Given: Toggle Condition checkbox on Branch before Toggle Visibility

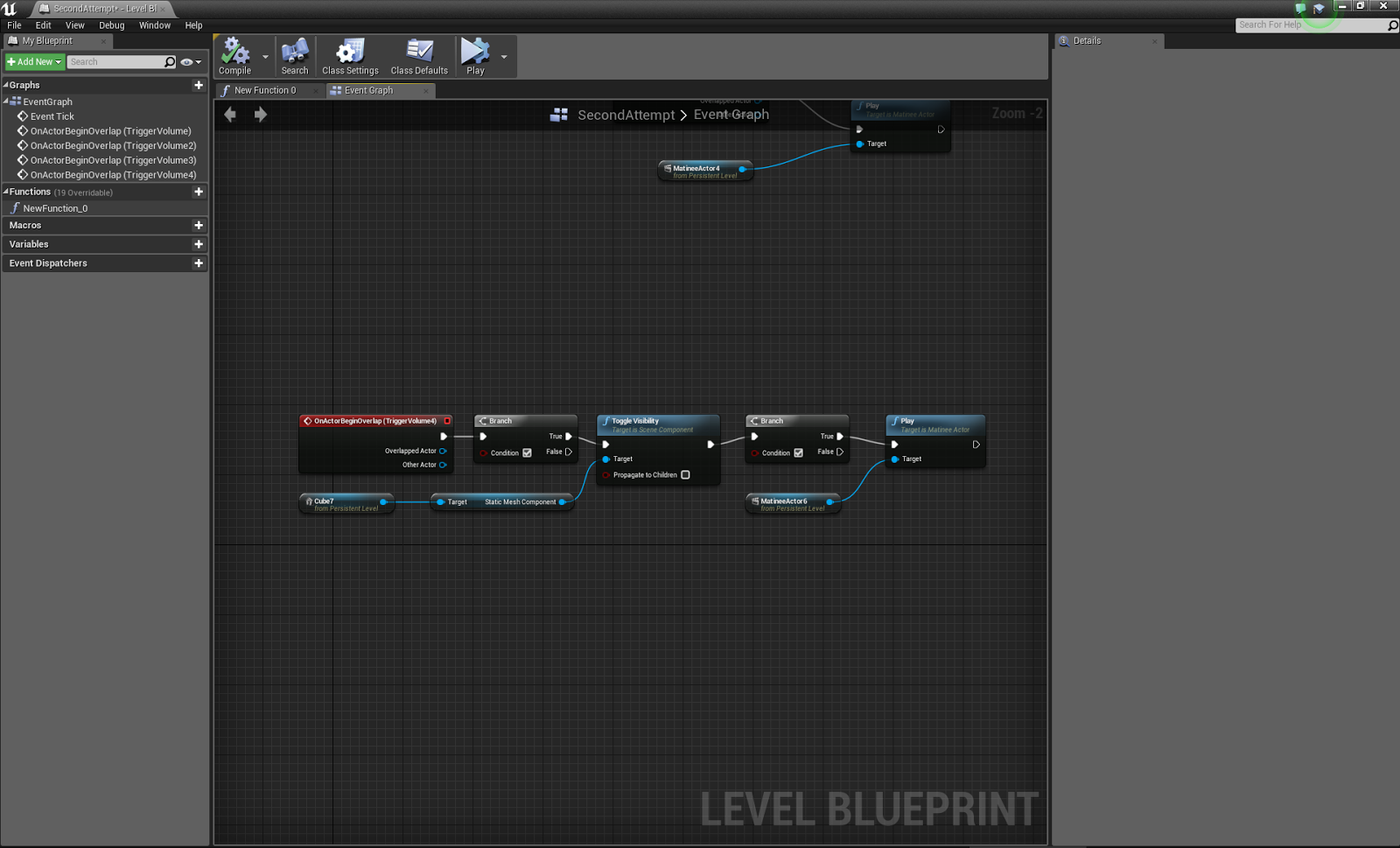Looking at the screenshot, I should [527, 453].
